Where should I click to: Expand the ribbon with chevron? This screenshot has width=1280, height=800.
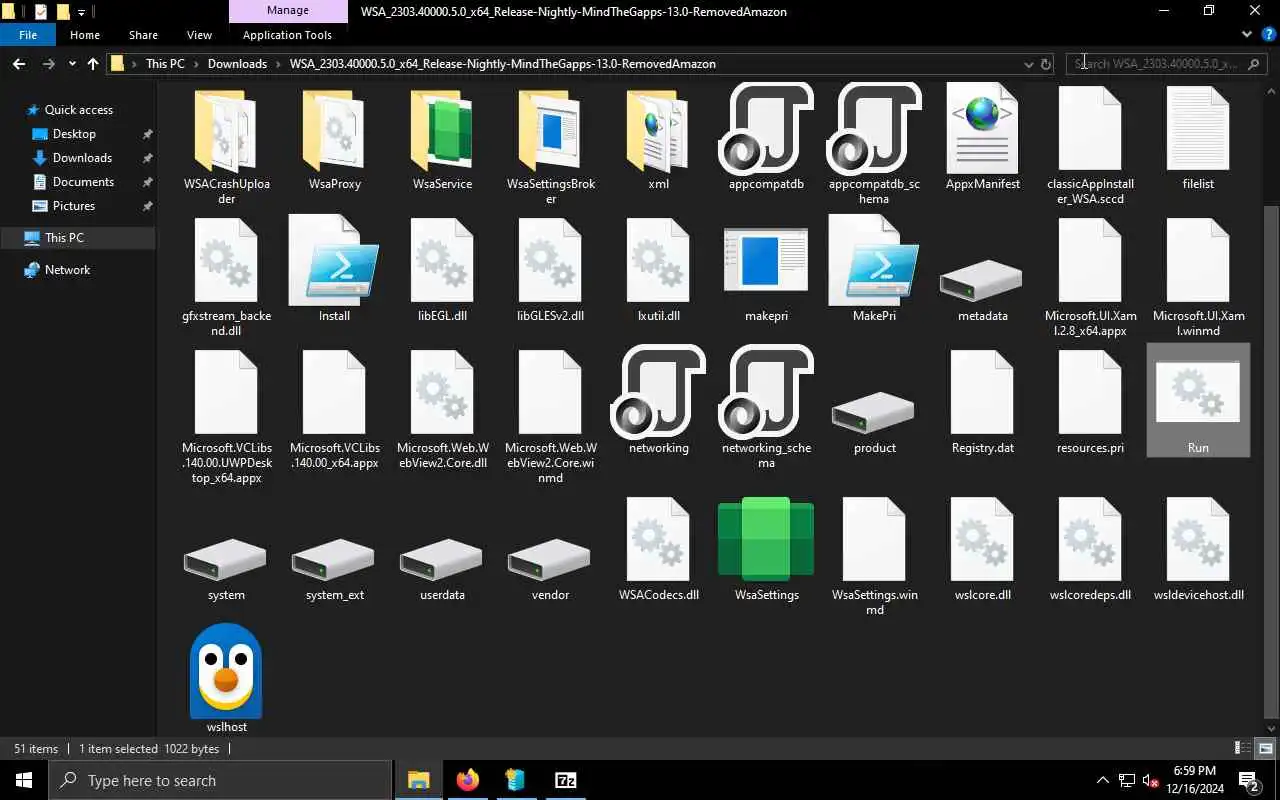[1246, 34]
